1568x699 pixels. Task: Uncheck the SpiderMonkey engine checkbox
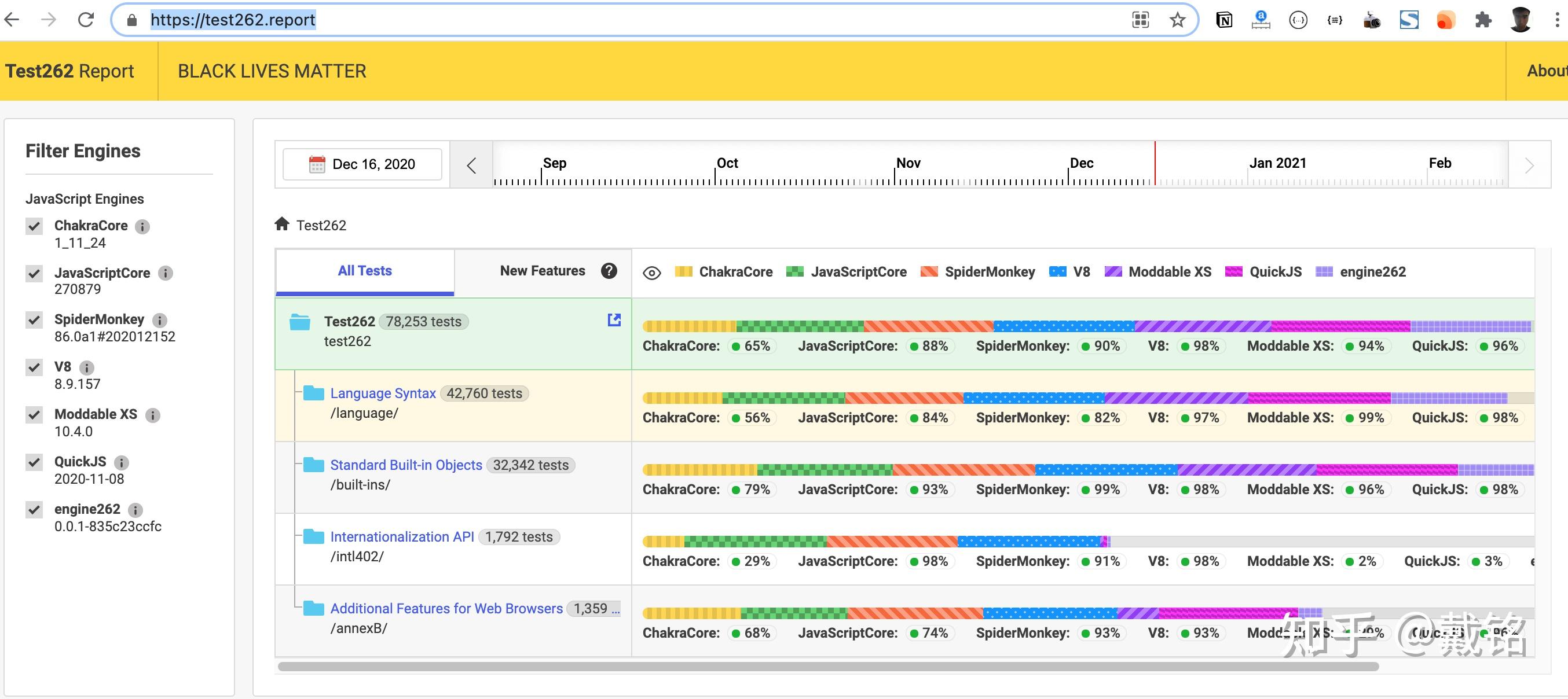tap(35, 320)
